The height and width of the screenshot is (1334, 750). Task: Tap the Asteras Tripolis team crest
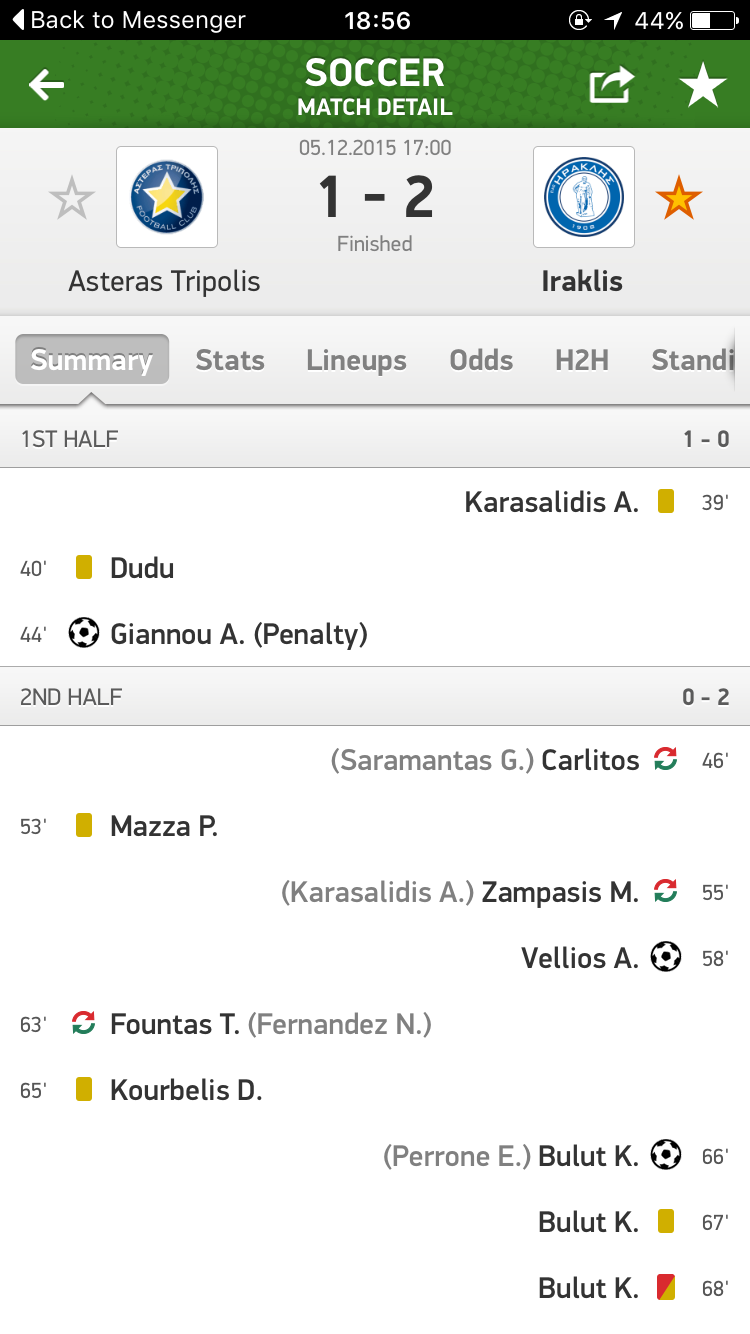pyautogui.click(x=166, y=197)
